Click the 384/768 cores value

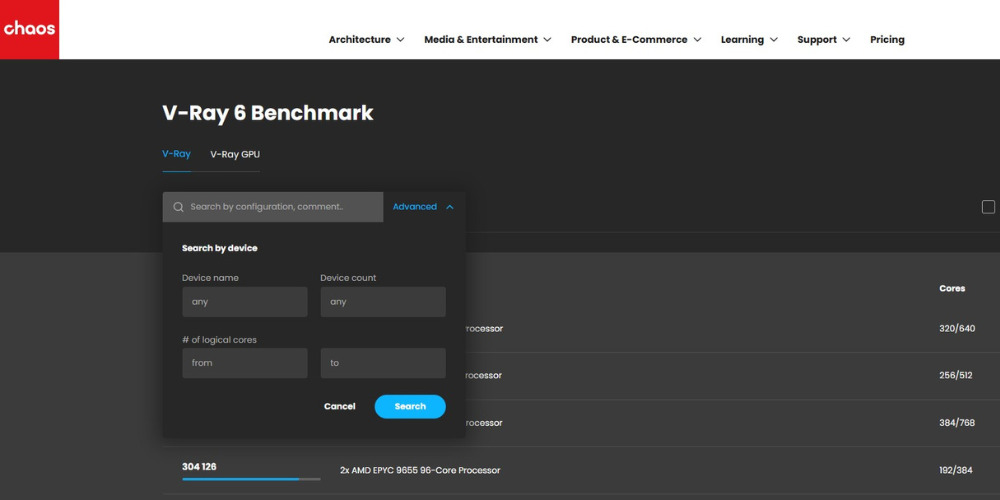[957, 423]
